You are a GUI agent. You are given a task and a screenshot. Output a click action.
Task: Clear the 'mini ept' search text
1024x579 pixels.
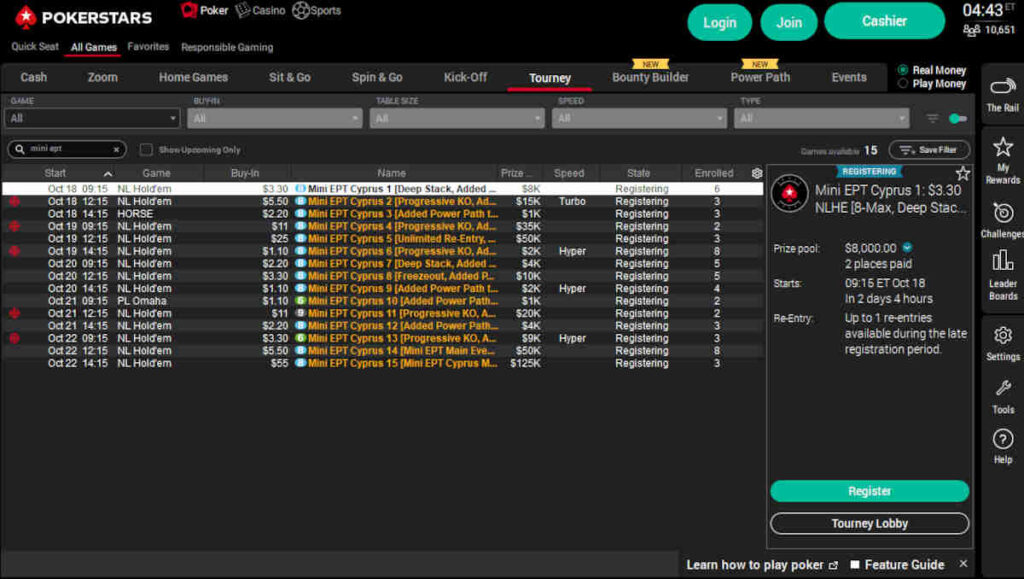(x=116, y=149)
